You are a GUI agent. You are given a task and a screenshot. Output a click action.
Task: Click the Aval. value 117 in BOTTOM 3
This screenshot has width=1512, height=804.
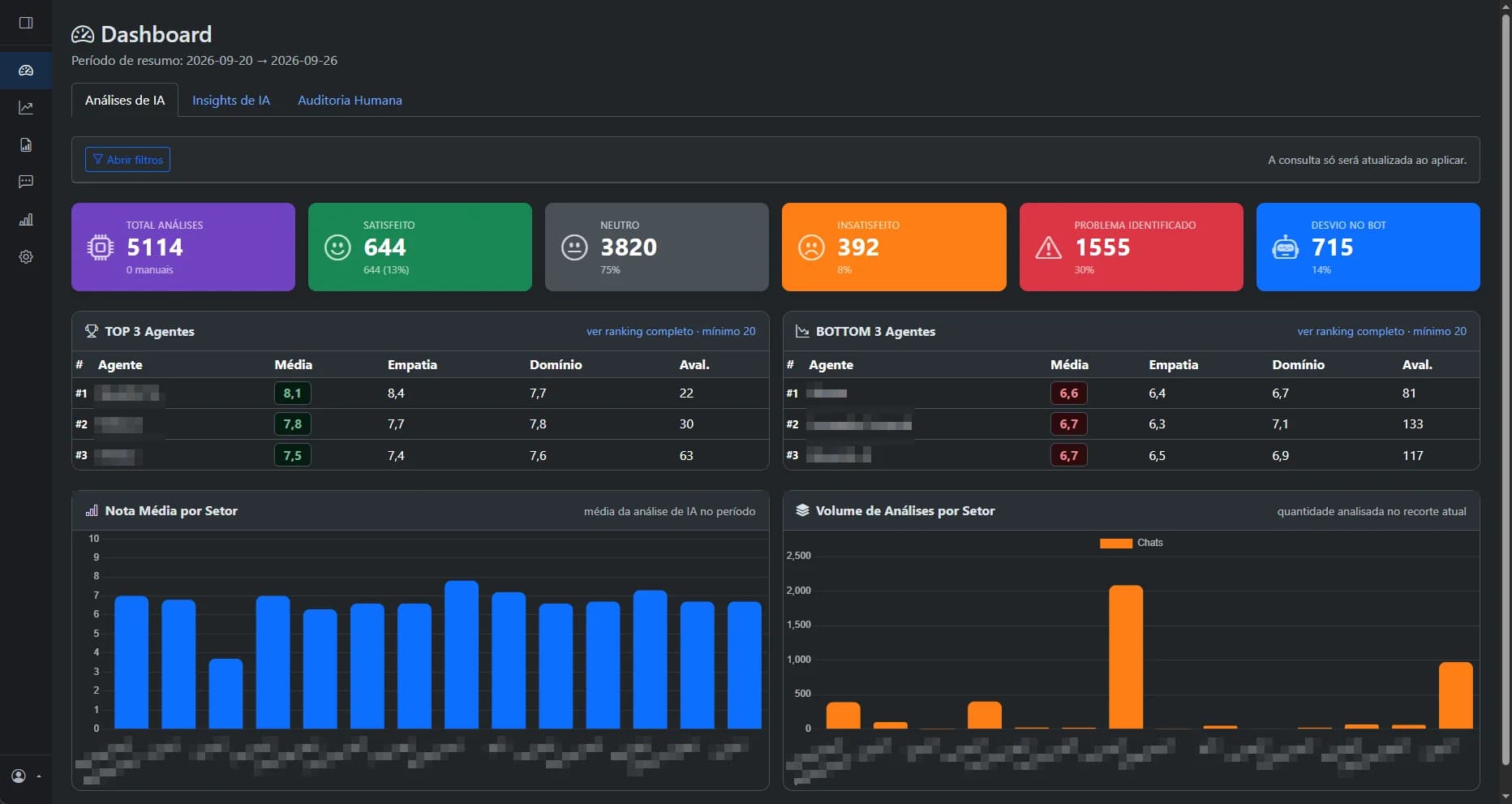click(1412, 455)
